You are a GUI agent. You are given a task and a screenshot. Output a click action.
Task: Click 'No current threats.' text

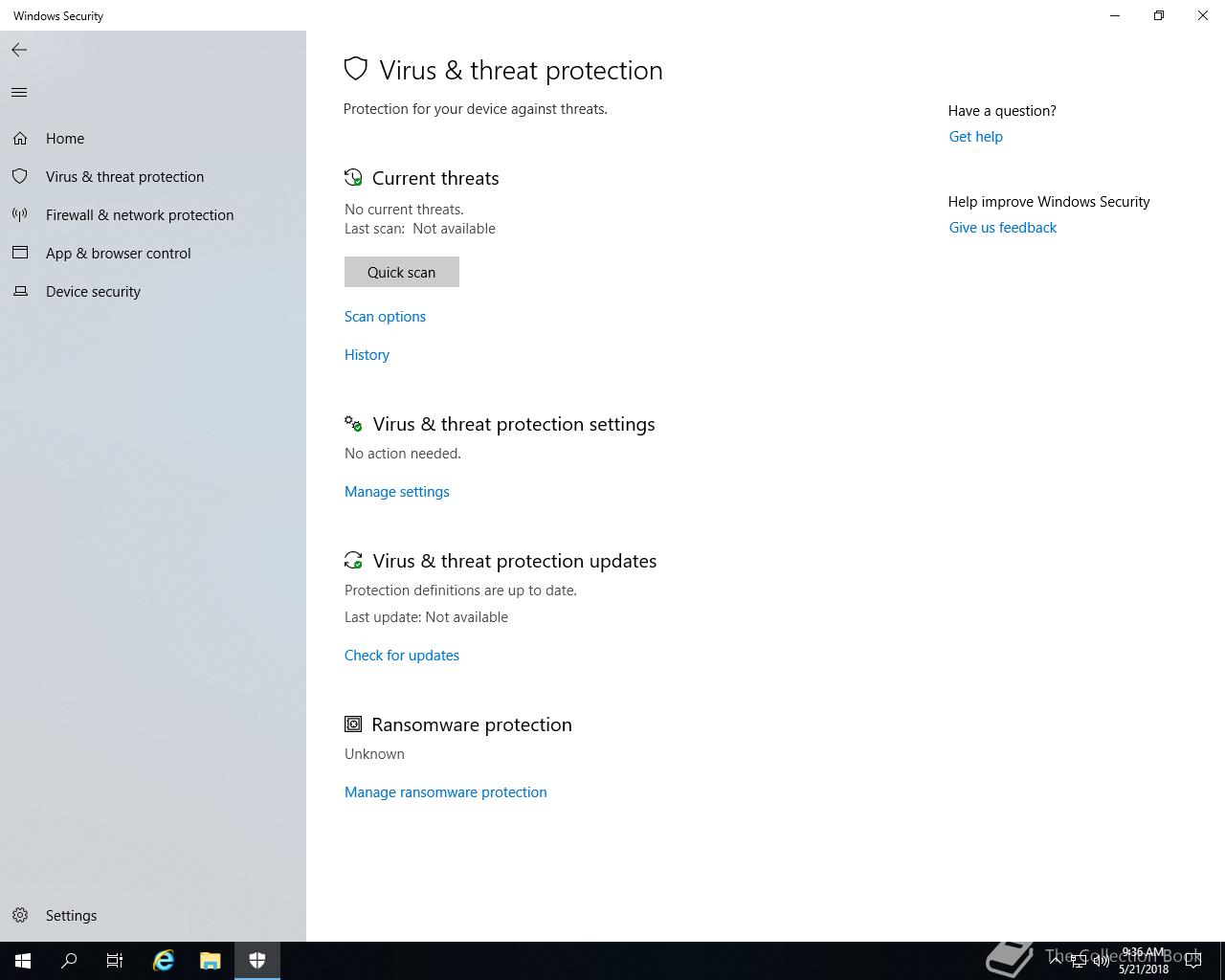coord(404,210)
